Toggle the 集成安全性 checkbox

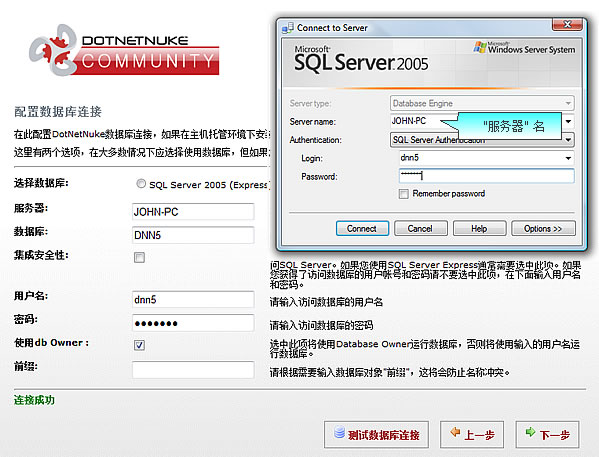139,257
